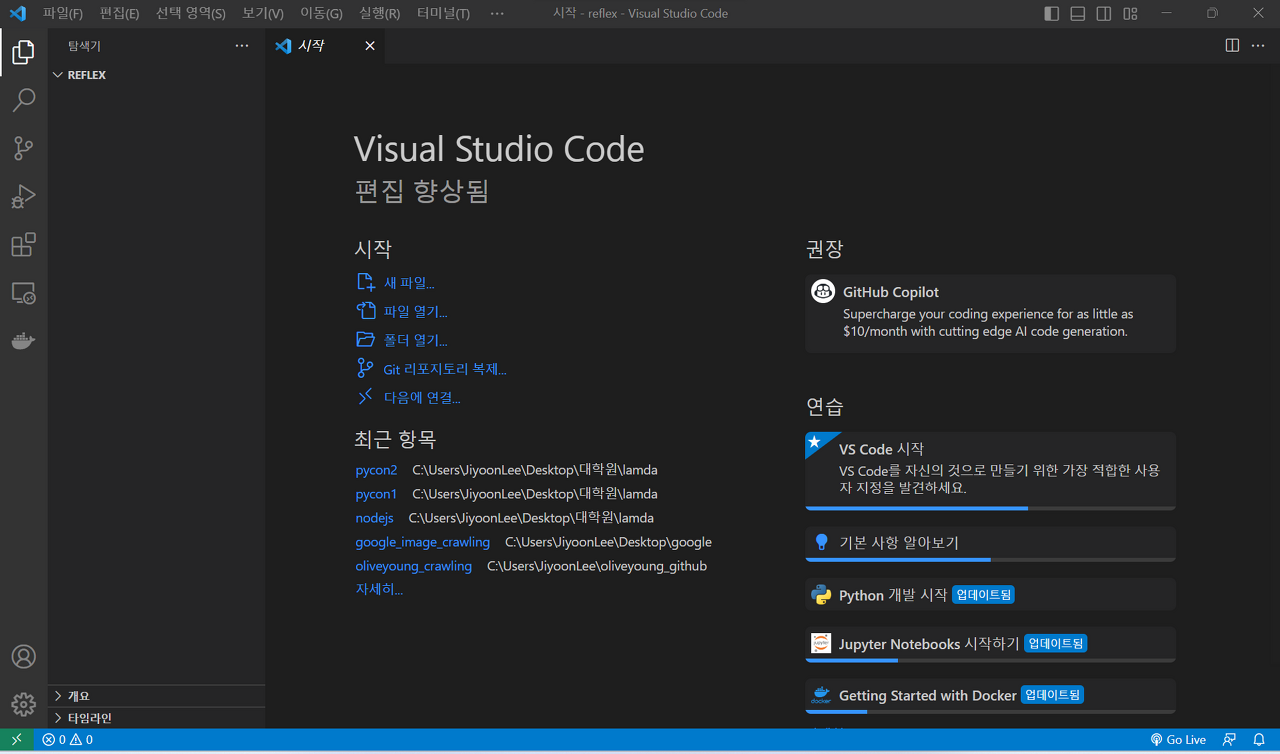
Task: Open the Docker view in activity bar
Action: click(23, 341)
